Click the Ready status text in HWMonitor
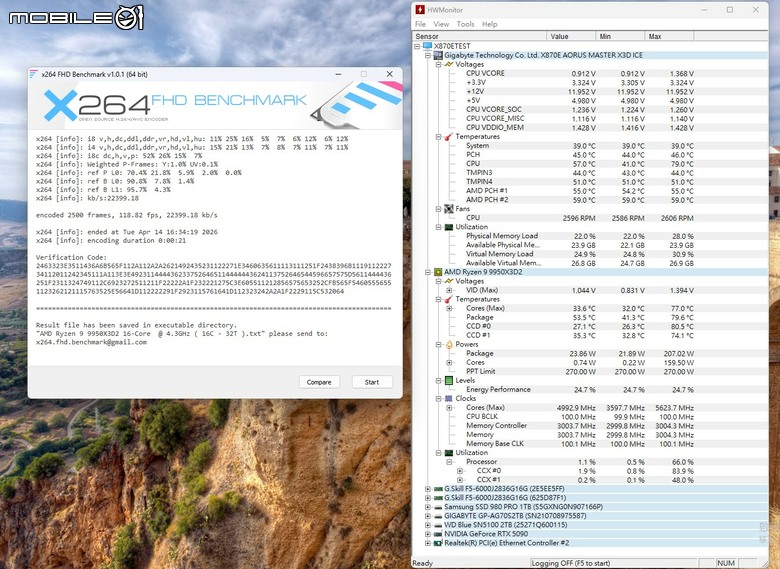The image size is (780, 569). [423, 563]
